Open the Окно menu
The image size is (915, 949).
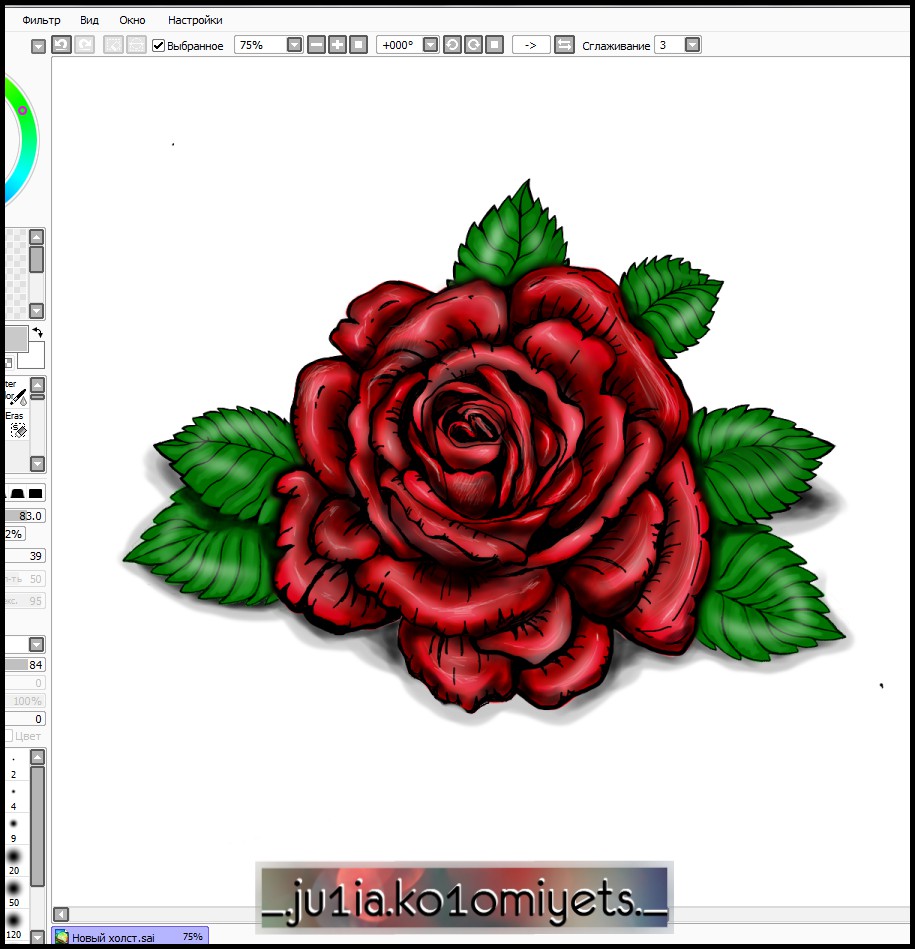pos(132,20)
